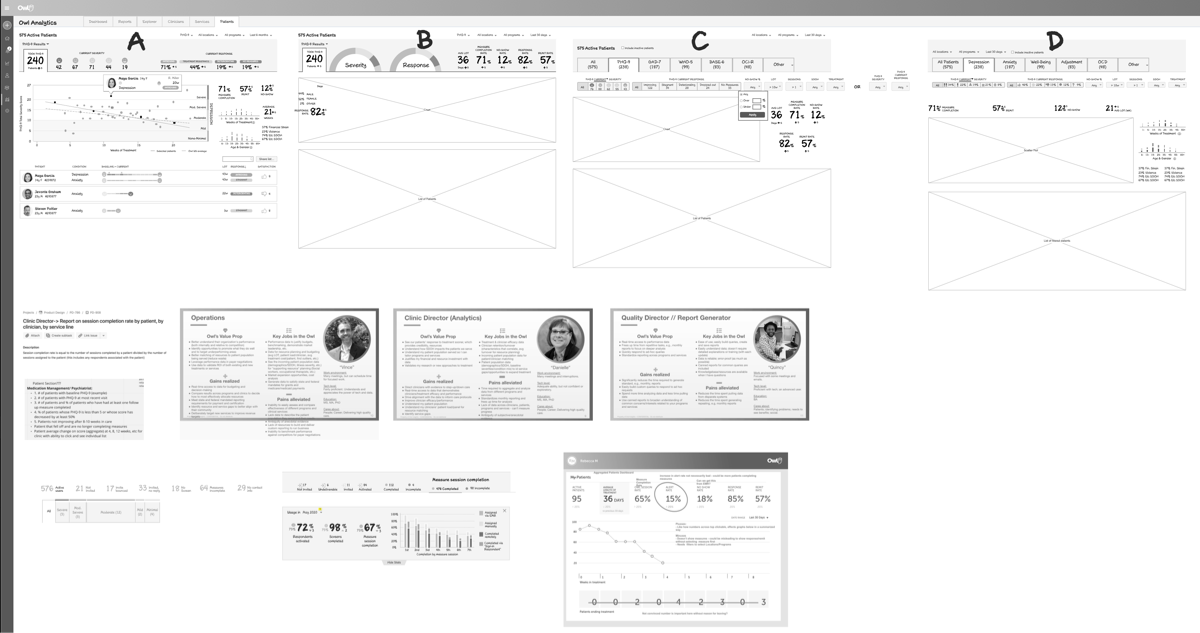The height and width of the screenshot is (633, 1200).
Task: Click Maya Garcia's Depression baseline slider
Action: click(x=132, y=174)
